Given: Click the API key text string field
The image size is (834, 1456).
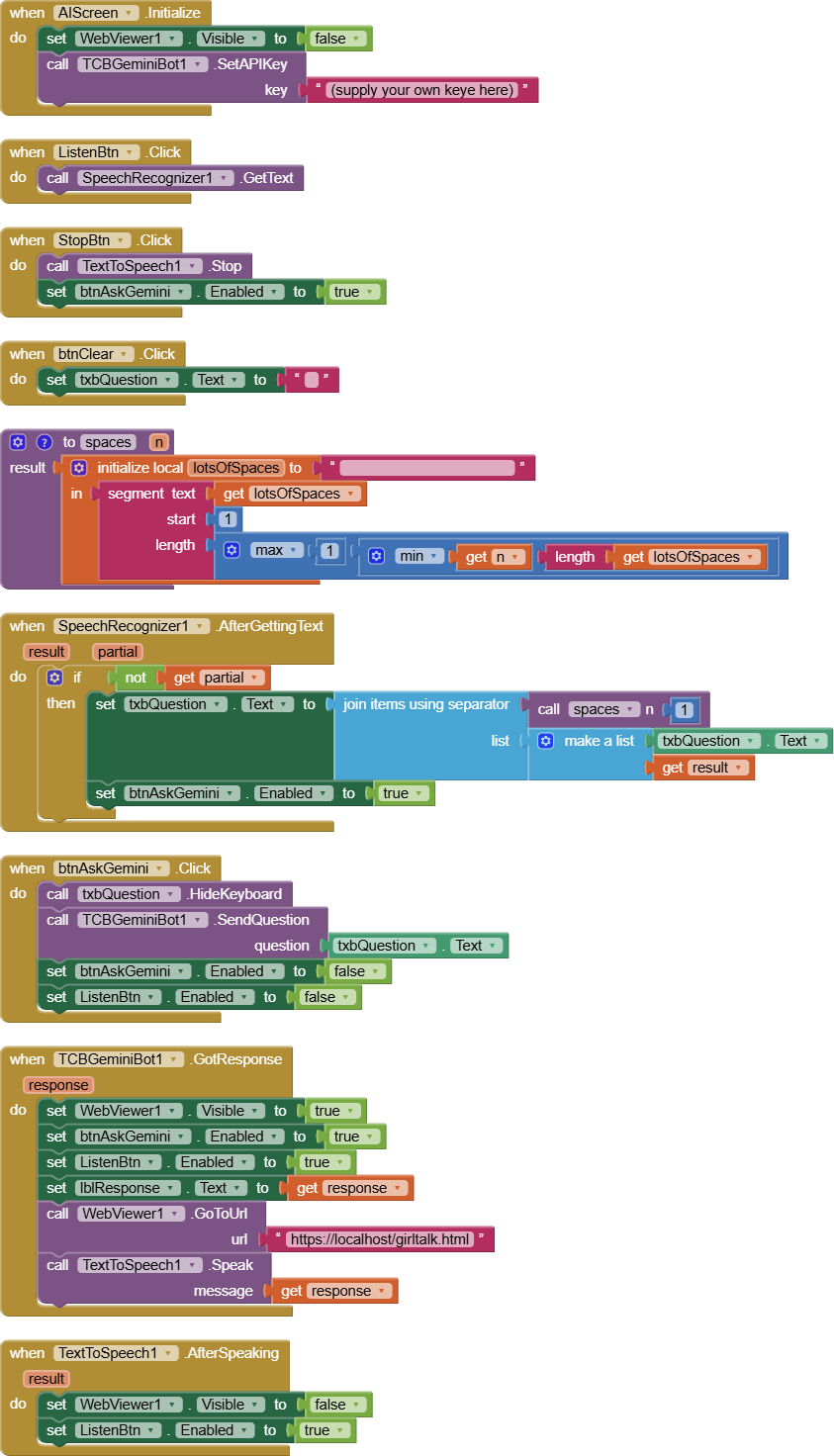Looking at the screenshot, I should [x=422, y=90].
